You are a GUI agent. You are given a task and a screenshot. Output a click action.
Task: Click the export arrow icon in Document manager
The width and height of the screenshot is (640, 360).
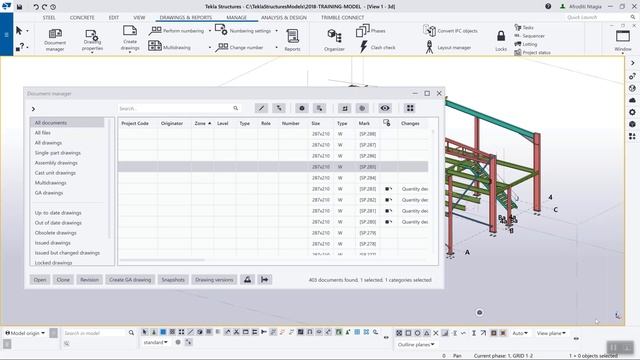point(264,280)
